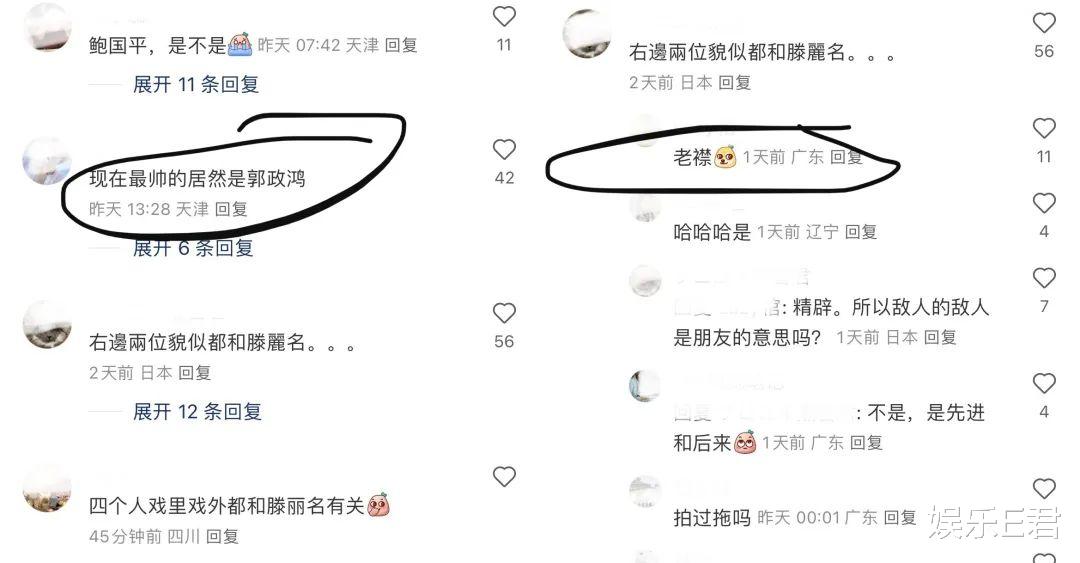
Task: Like the 精辟 reply with 7 likes
Action: coord(1044,278)
